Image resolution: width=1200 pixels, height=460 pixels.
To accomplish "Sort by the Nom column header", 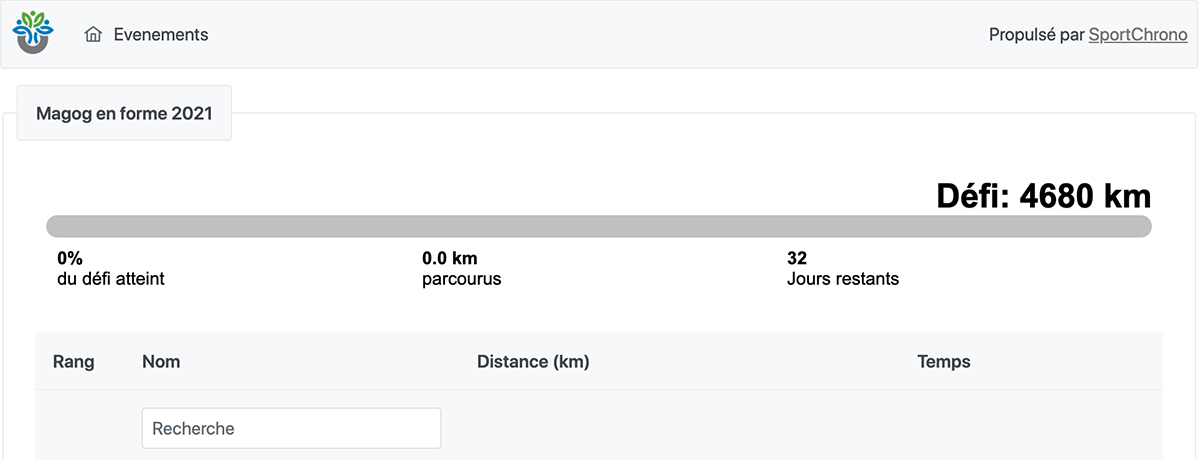I will (x=161, y=361).
